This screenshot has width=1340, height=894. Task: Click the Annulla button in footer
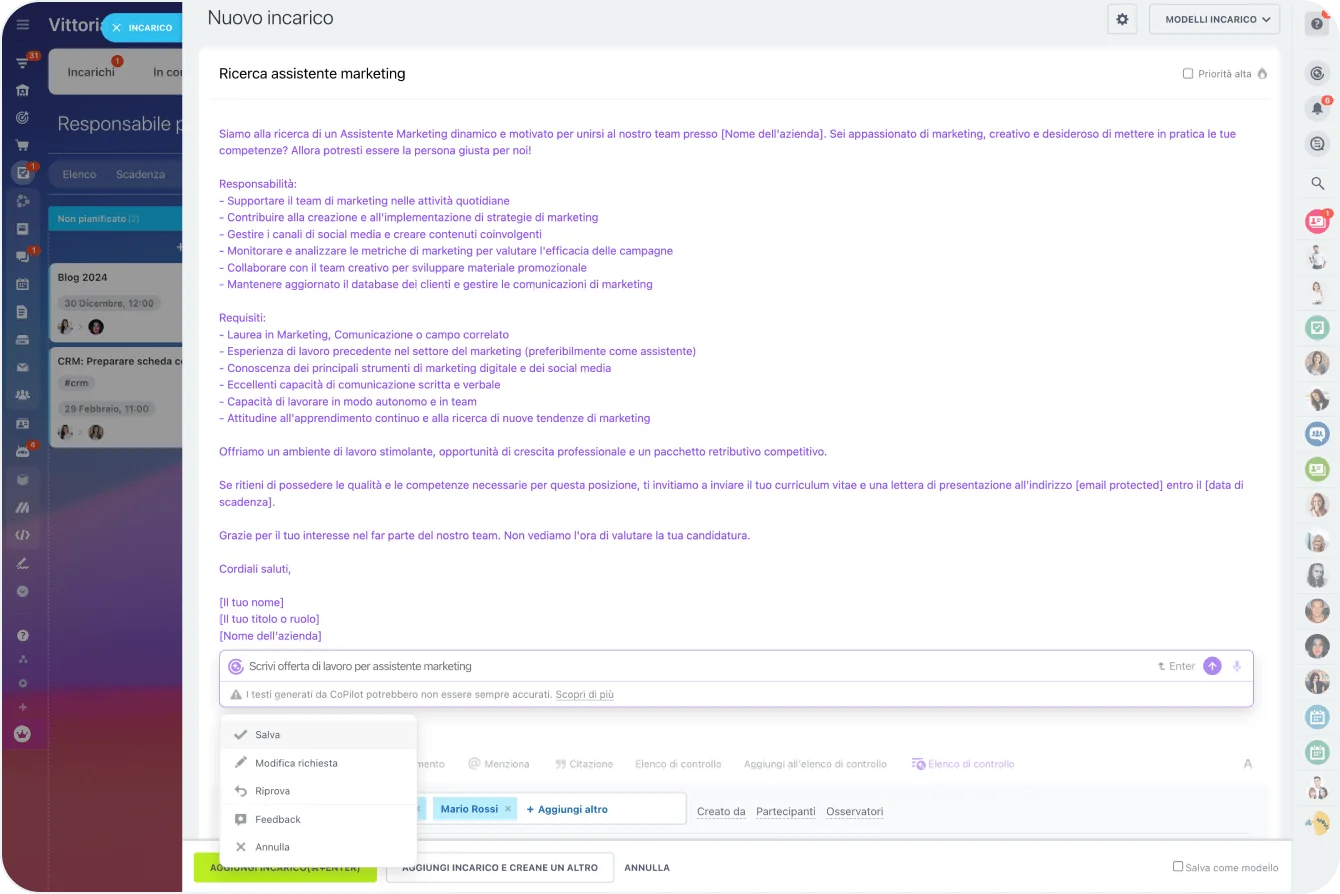point(647,868)
